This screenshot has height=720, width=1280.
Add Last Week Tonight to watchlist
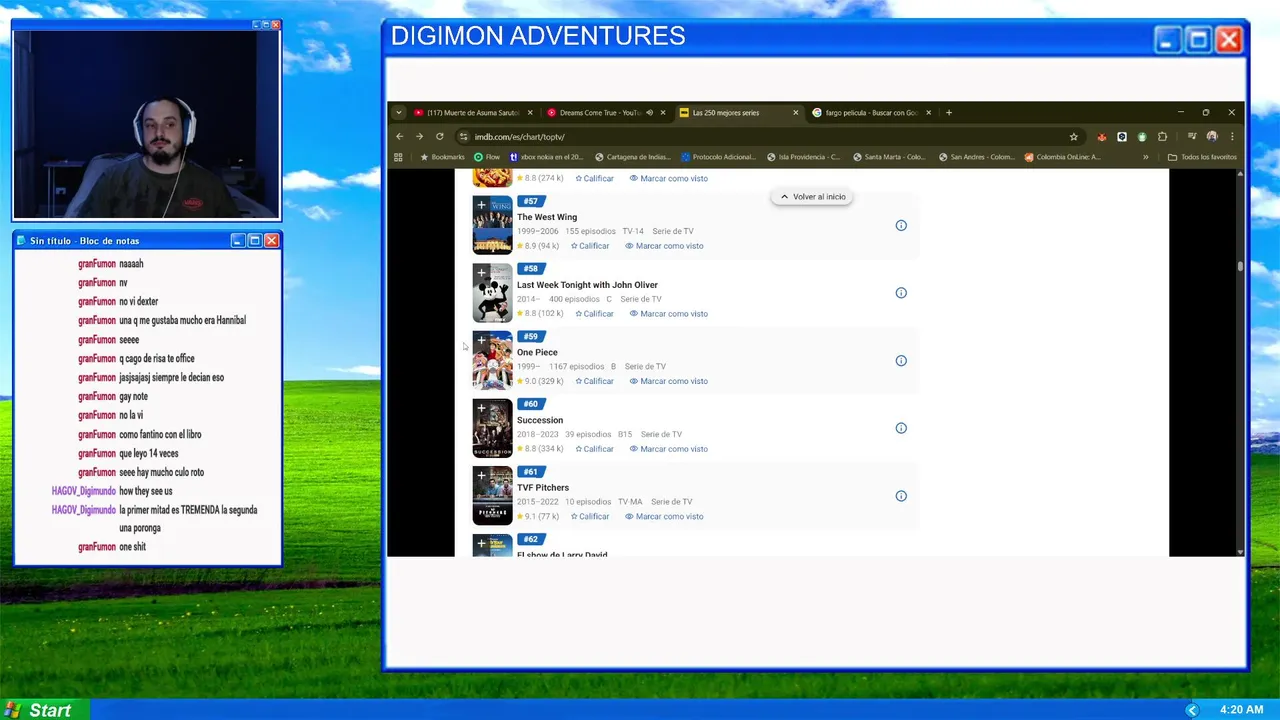[481, 272]
